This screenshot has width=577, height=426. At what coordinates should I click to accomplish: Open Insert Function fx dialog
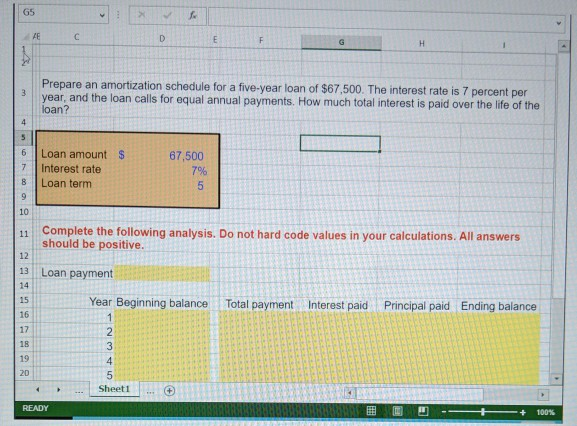[x=192, y=15]
